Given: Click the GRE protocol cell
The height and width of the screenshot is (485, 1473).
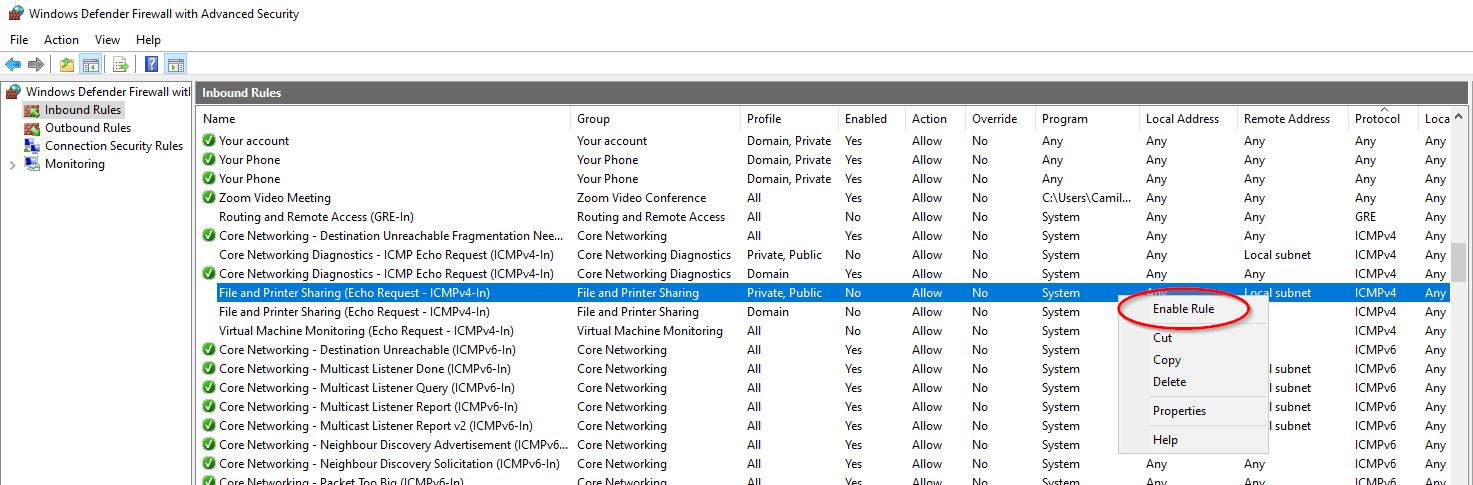Looking at the screenshot, I should click(x=1365, y=217).
